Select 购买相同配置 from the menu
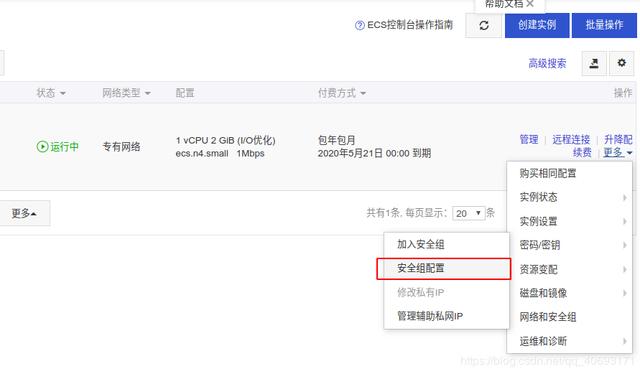The height and width of the screenshot is (374, 640). point(569,174)
